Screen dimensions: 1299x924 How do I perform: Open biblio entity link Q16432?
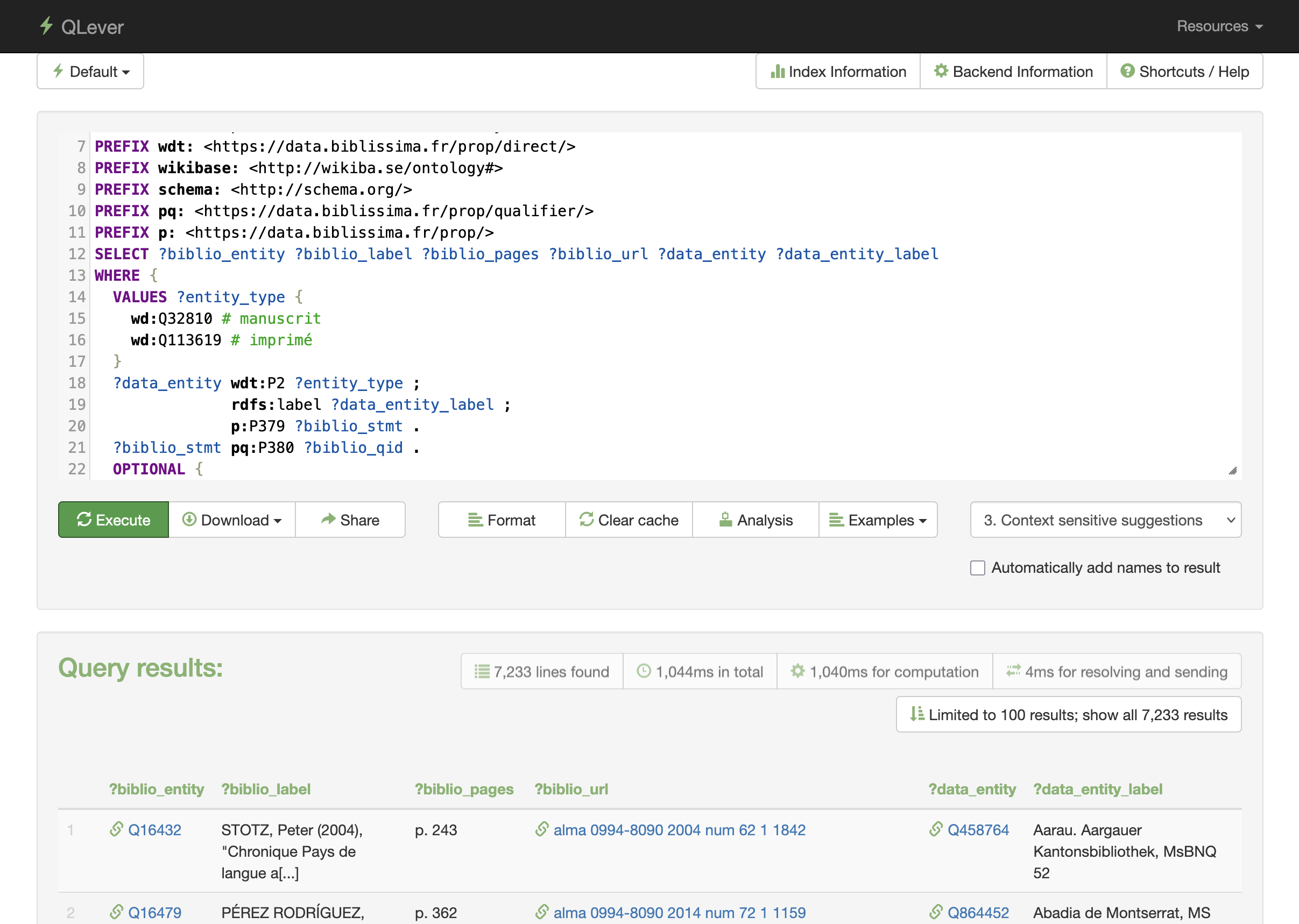[154, 829]
